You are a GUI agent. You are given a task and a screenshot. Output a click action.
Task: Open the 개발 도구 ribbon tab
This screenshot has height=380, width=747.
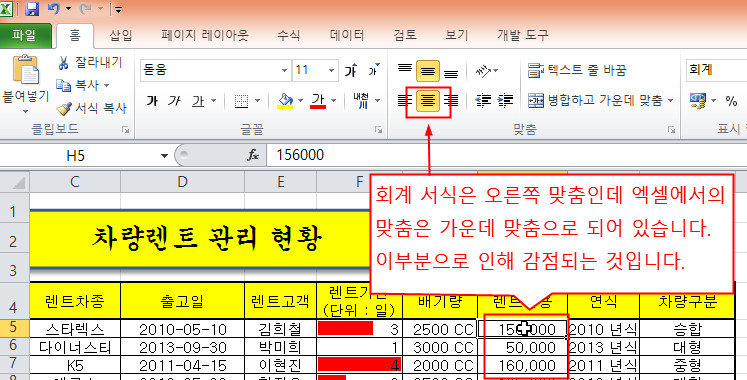pos(523,35)
